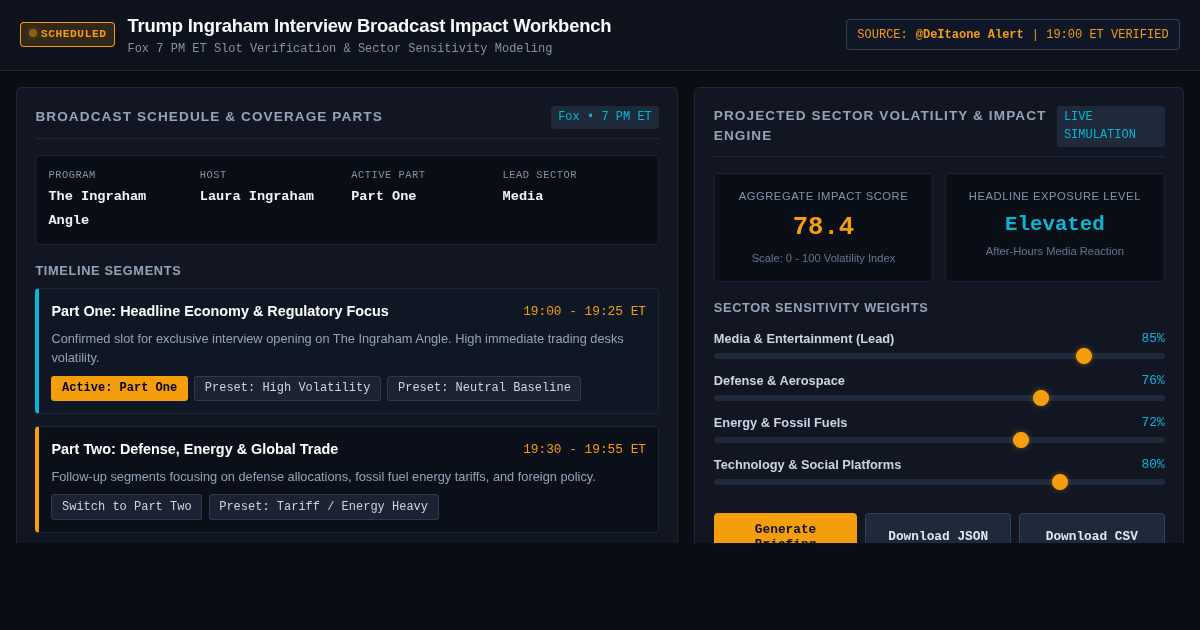Click the Elevated exposure level value

pos(1054,224)
